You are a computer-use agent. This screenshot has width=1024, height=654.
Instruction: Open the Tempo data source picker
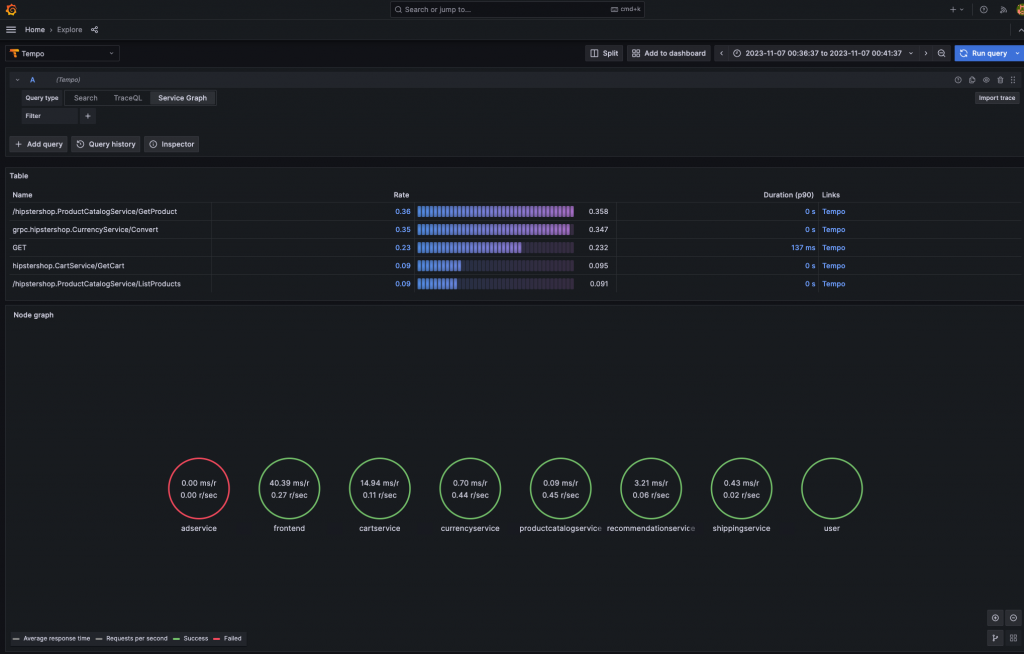coord(63,54)
